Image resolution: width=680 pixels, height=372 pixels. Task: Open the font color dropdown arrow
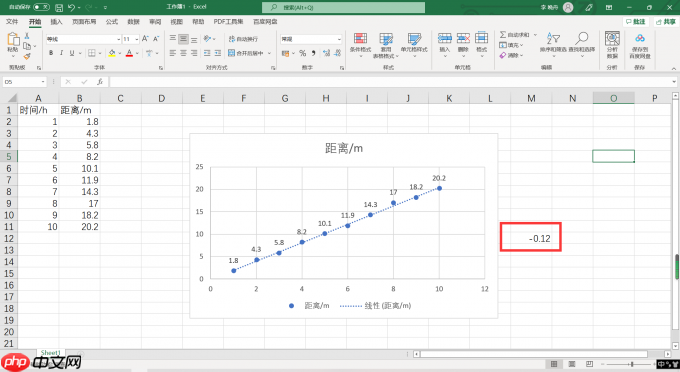137,53
